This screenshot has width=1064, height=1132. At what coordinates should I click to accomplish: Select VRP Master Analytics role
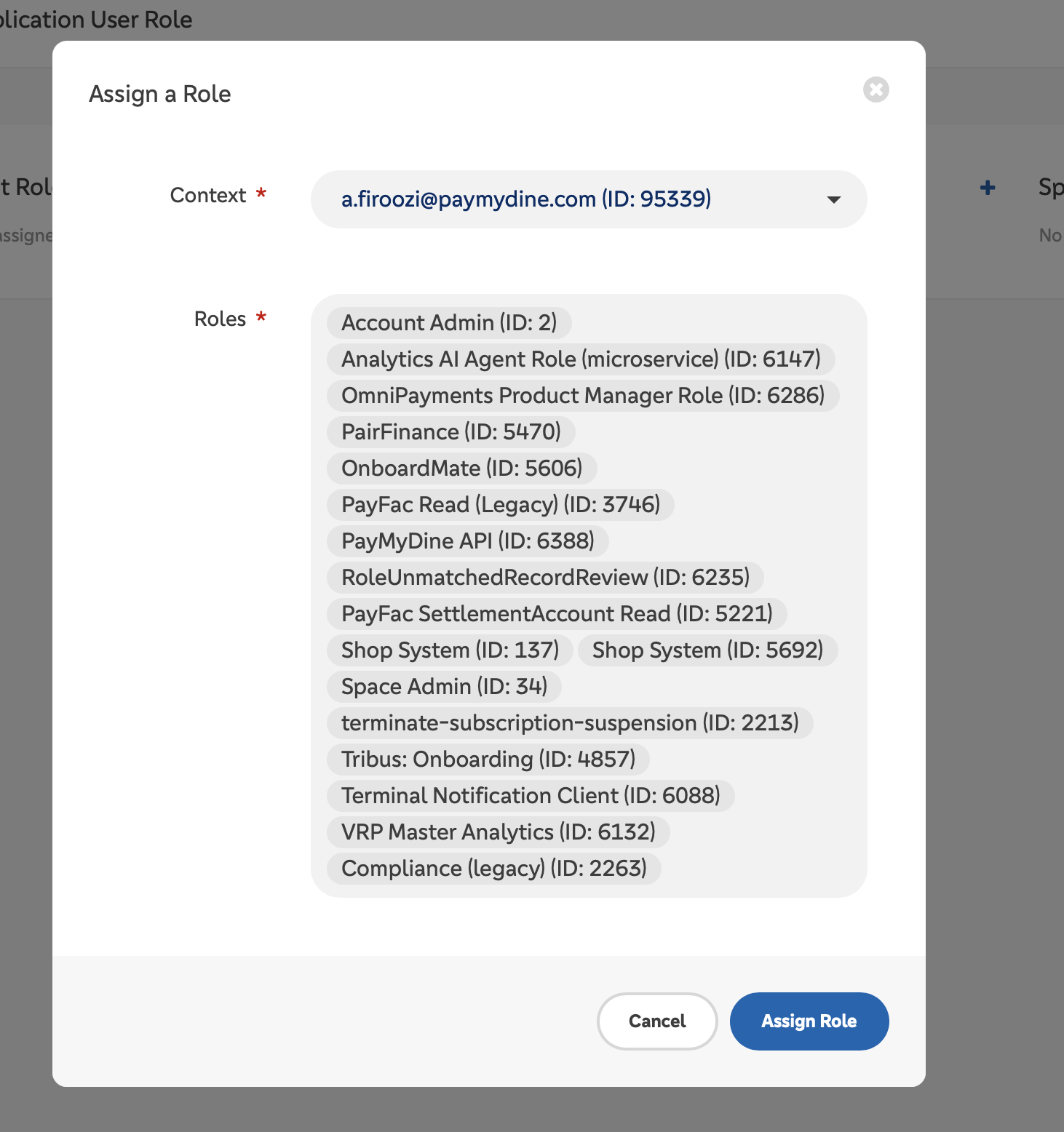[x=499, y=832]
